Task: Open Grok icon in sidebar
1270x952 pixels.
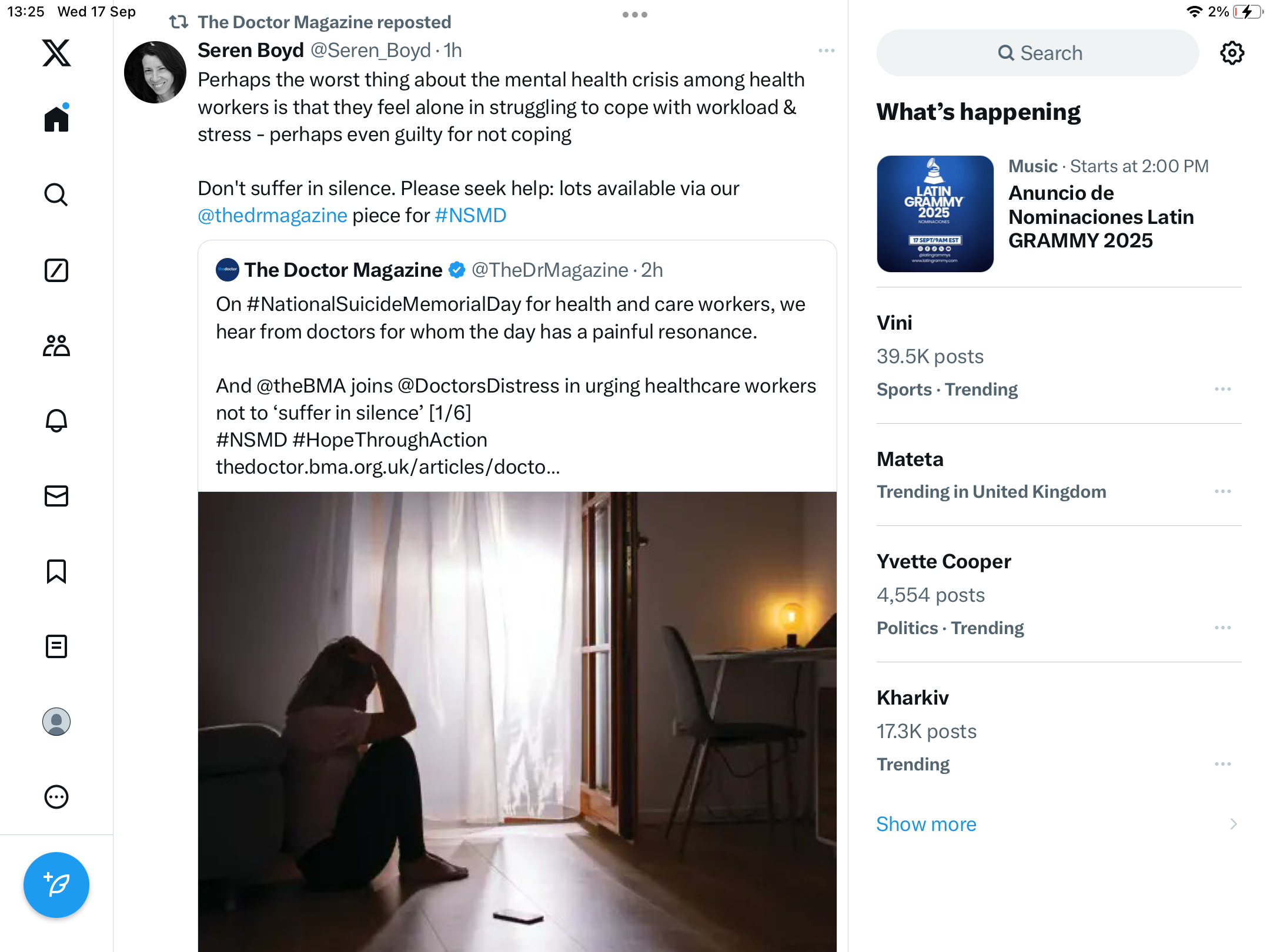Action: click(56, 270)
